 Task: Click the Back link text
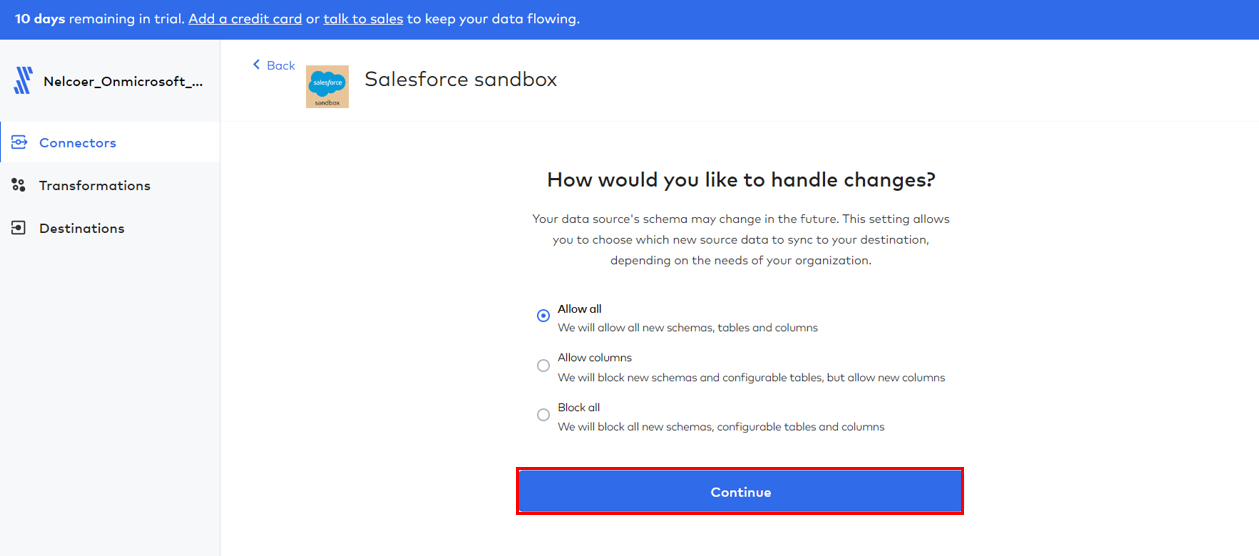click(281, 65)
